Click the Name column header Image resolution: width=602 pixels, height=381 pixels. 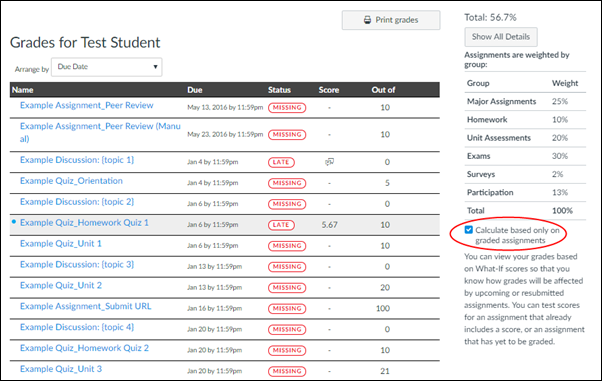[23, 90]
